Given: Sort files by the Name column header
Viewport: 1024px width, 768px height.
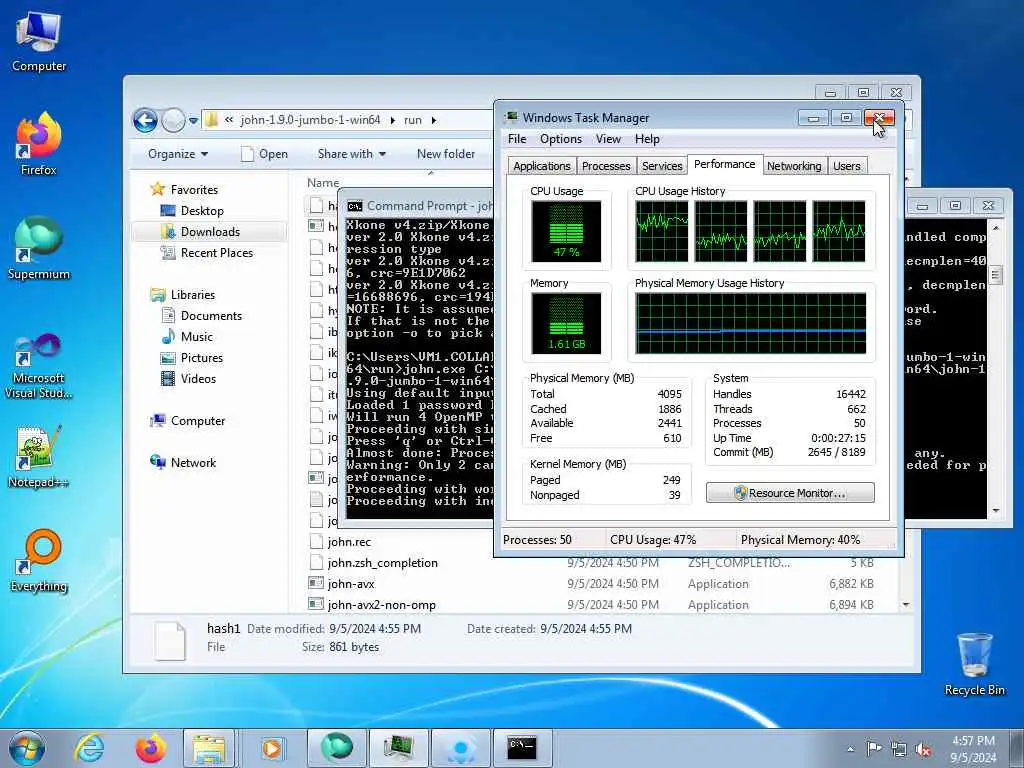Looking at the screenshot, I should tap(323, 183).
